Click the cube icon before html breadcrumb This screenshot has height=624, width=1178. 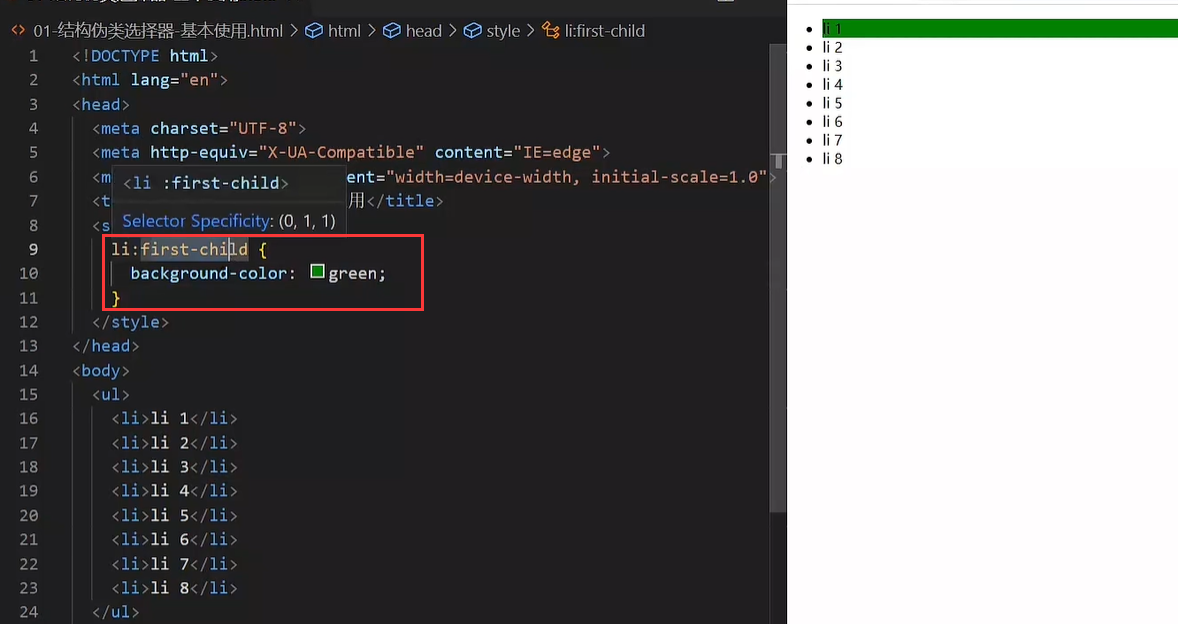[314, 31]
